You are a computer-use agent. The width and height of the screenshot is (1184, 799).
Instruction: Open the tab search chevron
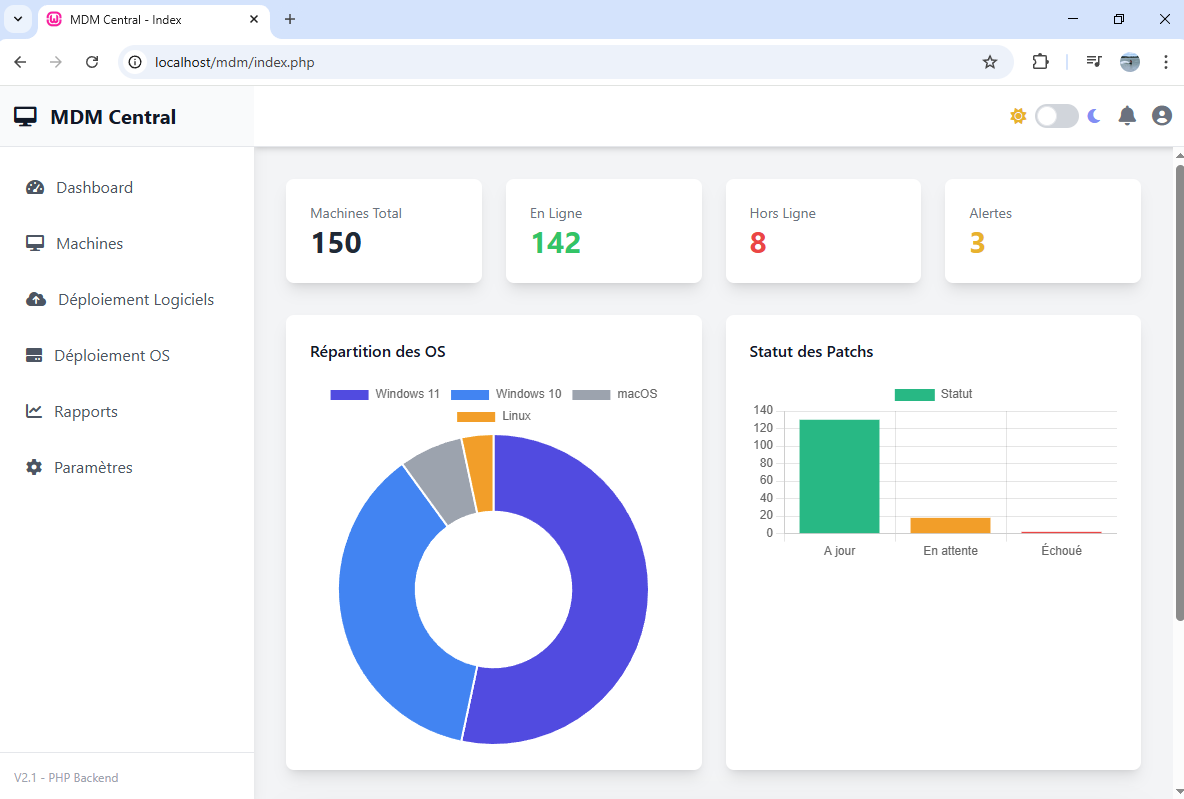coord(17,19)
